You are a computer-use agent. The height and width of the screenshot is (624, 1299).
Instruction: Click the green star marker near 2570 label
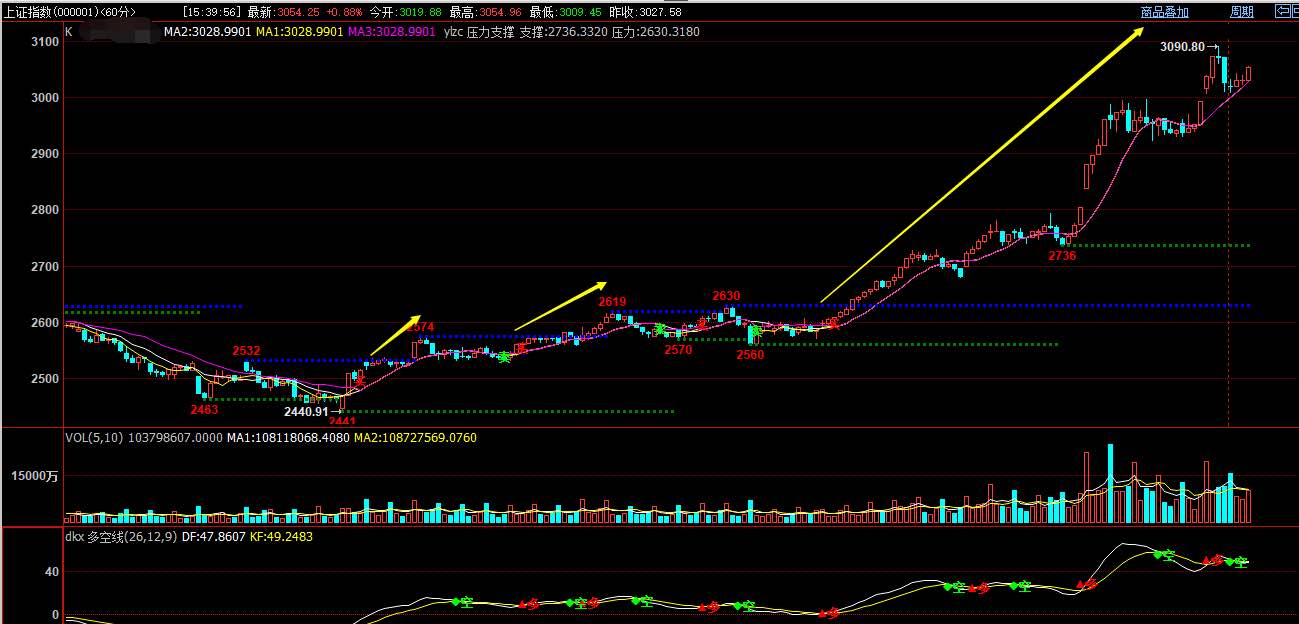(x=660, y=329)
